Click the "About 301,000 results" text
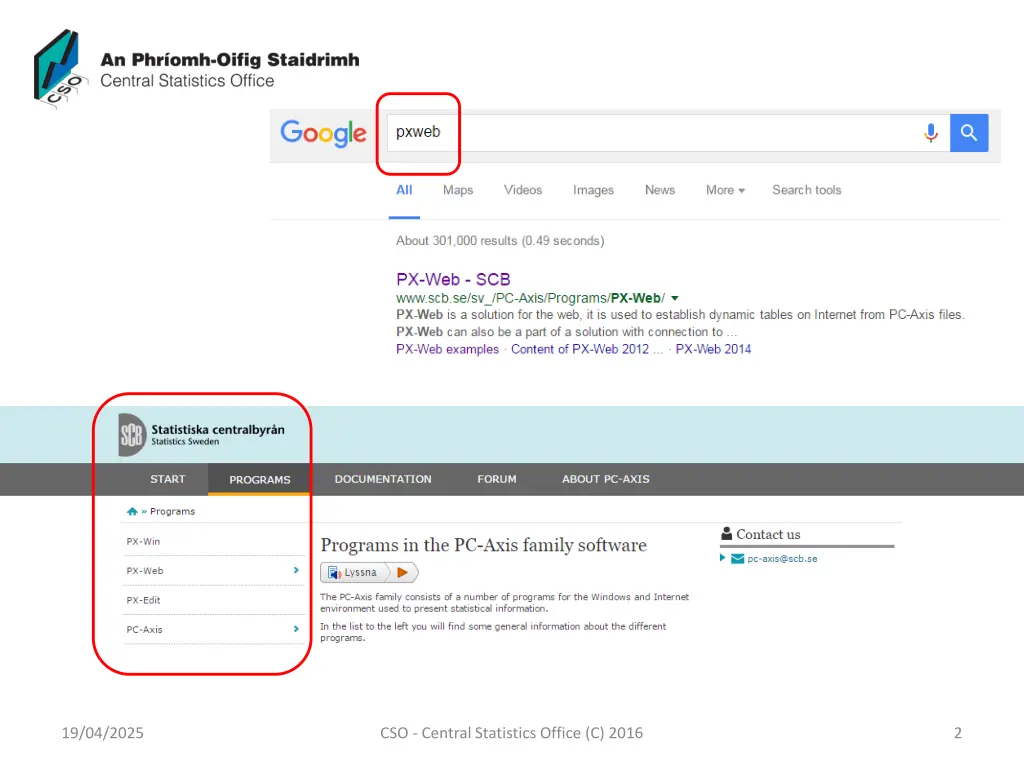The height and width of the screenshot is (768, 1024). click(500, 241)
